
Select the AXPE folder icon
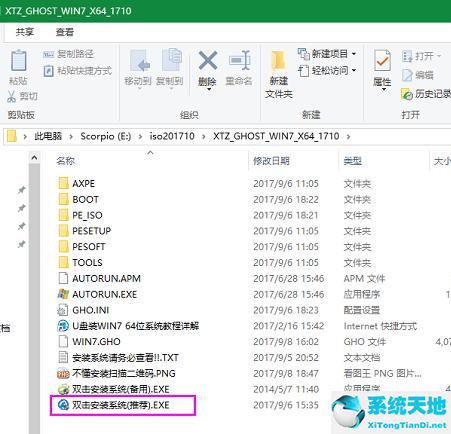pos(63,183)
